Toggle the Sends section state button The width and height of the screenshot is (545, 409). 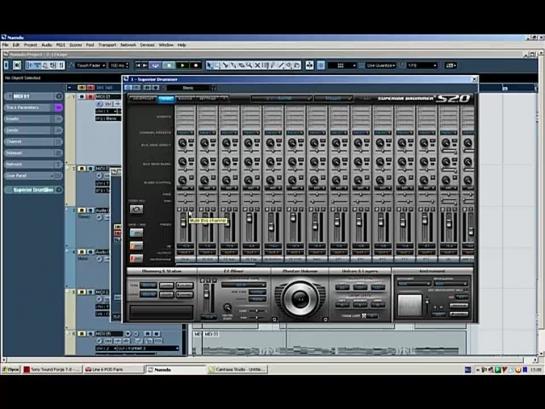pyautogui.click(x=58, y=130)
